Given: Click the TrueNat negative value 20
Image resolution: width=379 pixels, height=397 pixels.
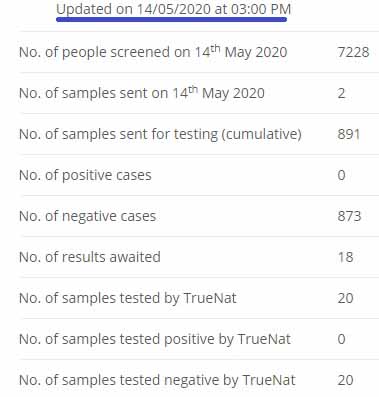Looking at the screenshot, I should point(345,380).
